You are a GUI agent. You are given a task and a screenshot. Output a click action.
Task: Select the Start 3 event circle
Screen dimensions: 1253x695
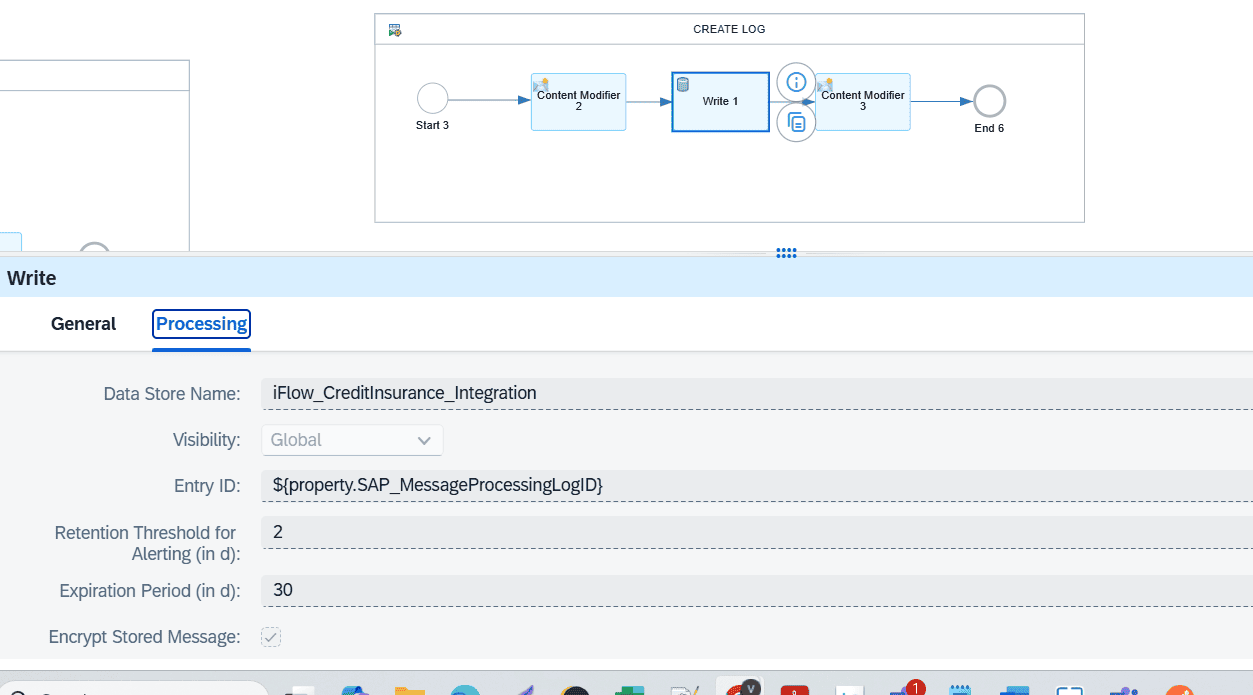432,98
